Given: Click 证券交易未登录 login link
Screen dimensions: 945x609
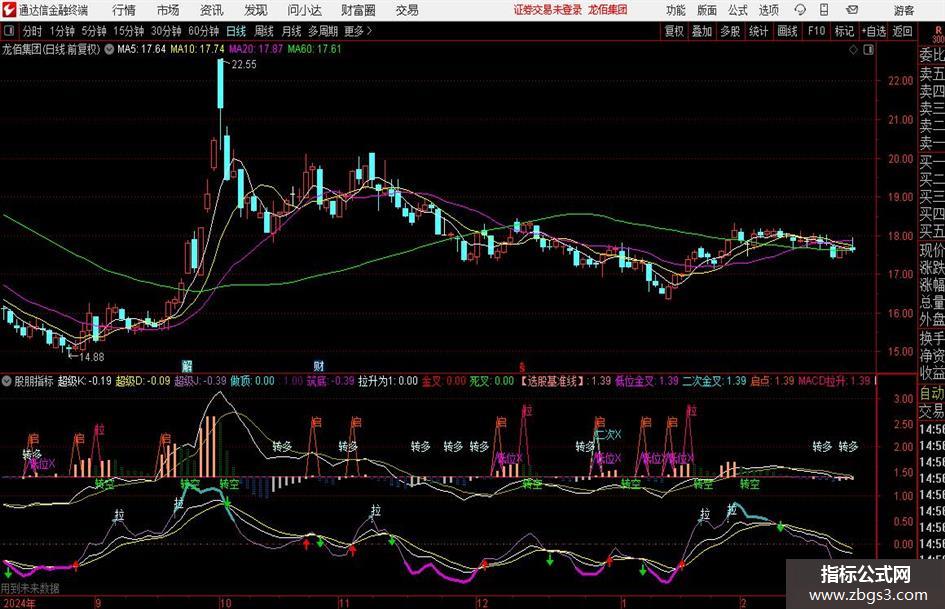Looking at the screenshot, I should [x=548, y=10].
